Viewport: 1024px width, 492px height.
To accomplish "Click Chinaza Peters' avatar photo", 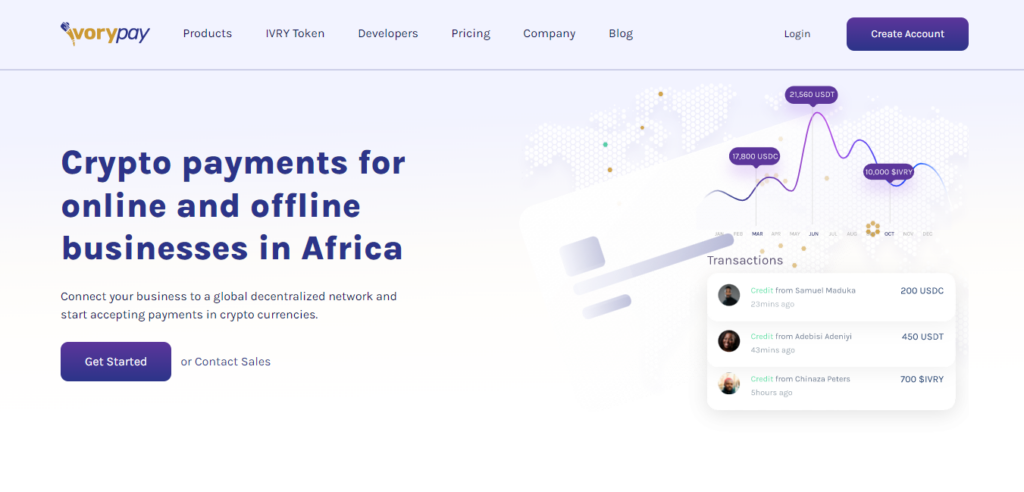I will (729, 384).
